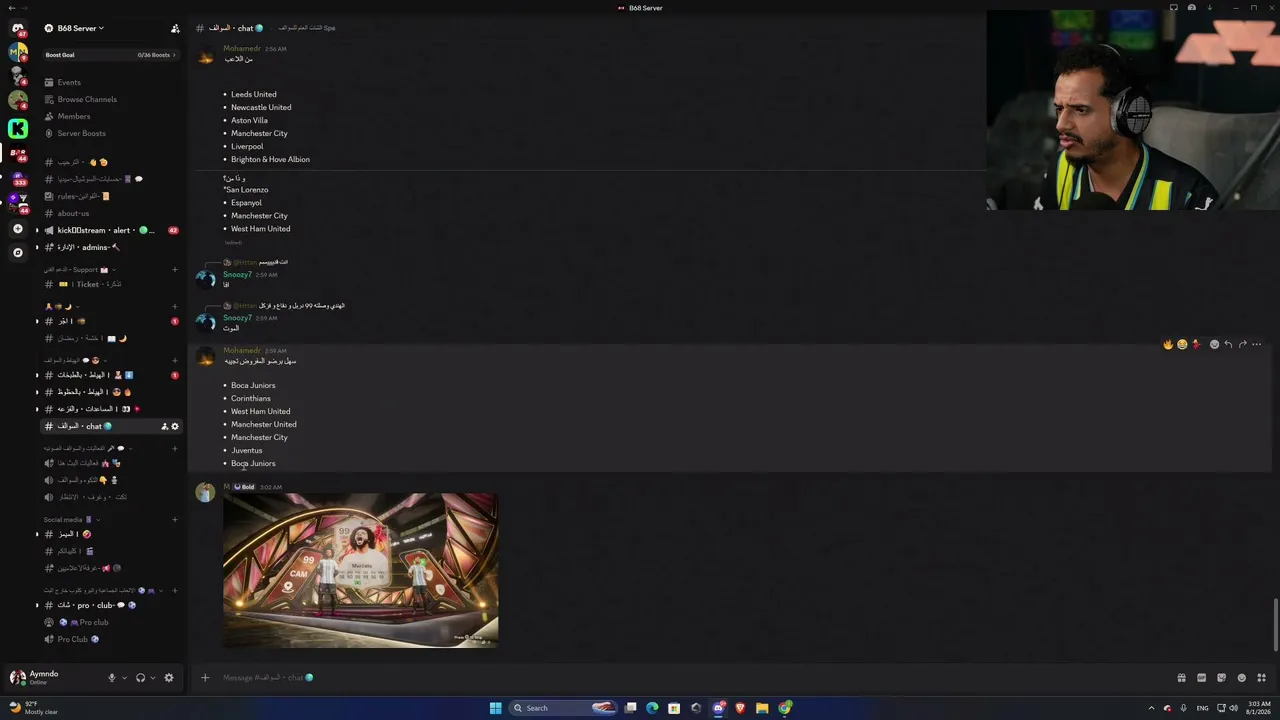Open Aymndo user profile panel
Screen dimensions: 1280x720
[x=44, y=677]
